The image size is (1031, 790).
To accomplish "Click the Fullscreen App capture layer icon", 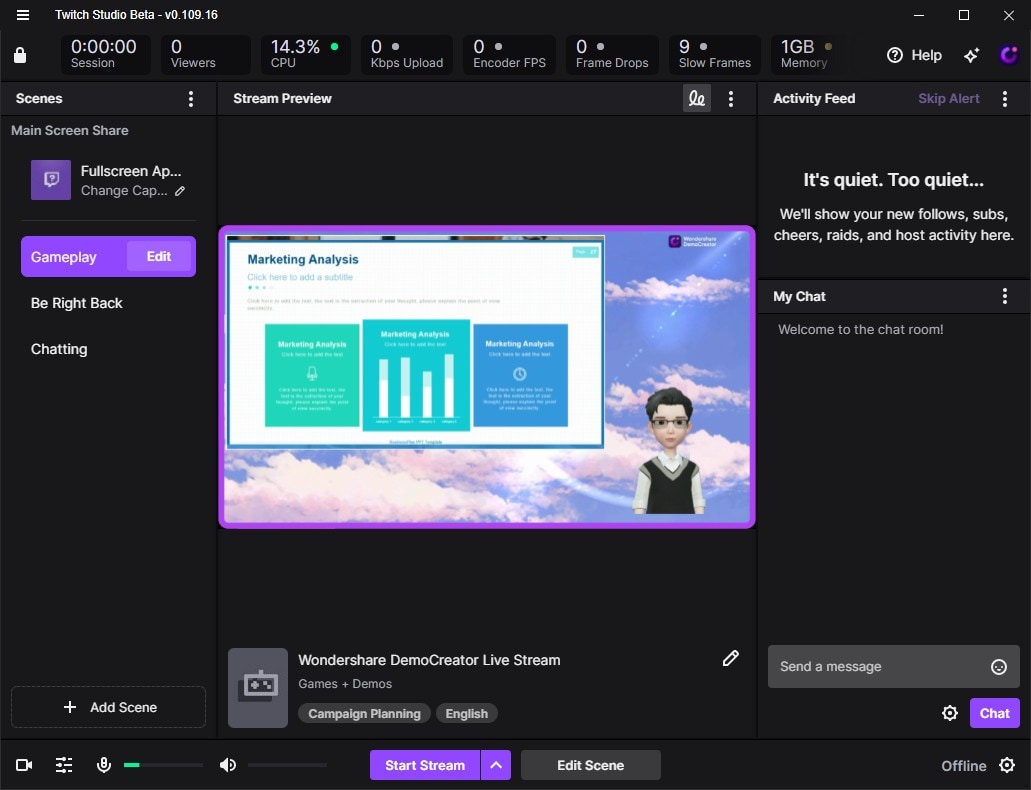I will tap(51, 180).
